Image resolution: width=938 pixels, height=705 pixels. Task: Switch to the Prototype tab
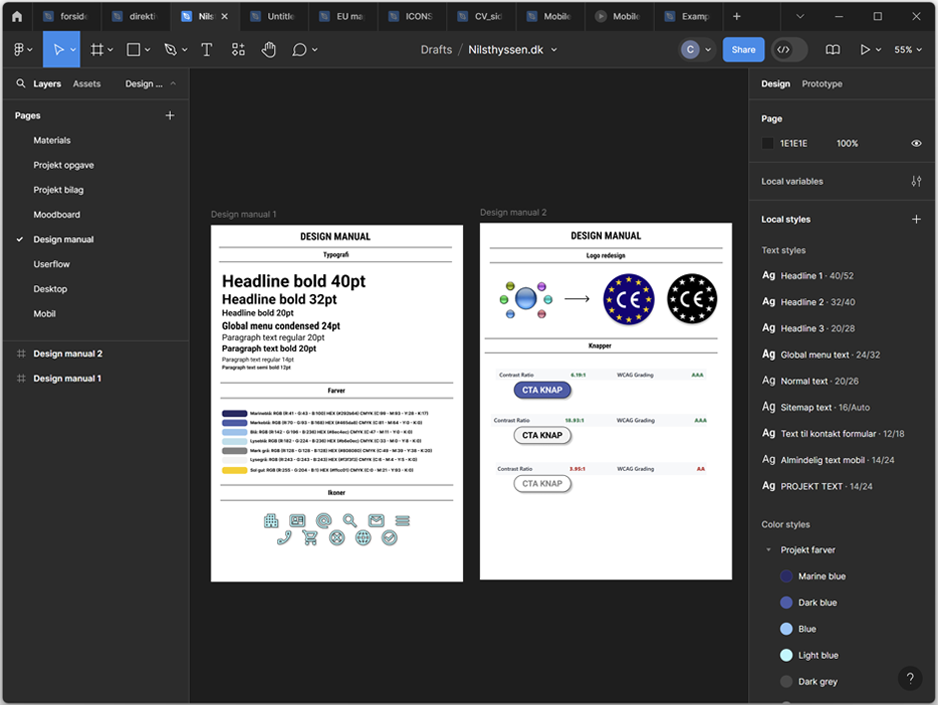[822, 84]
